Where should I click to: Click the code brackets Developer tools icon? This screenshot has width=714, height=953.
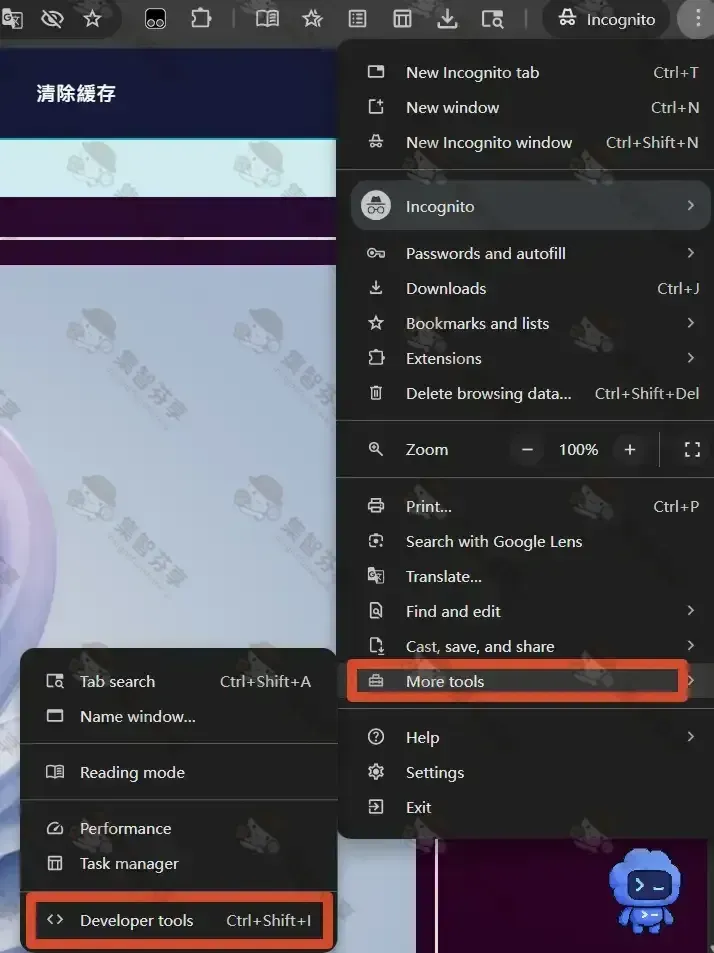[55, 920]
